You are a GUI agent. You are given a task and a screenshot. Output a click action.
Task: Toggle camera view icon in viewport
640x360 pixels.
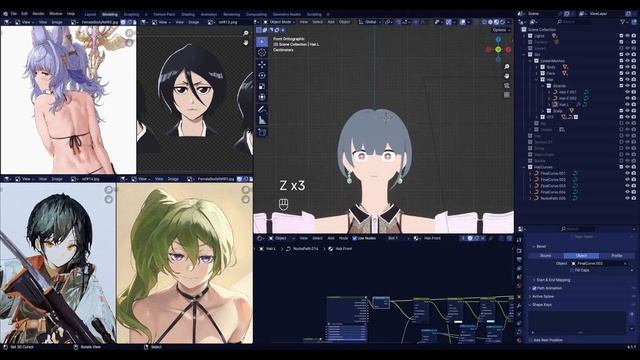pos(507,85)
